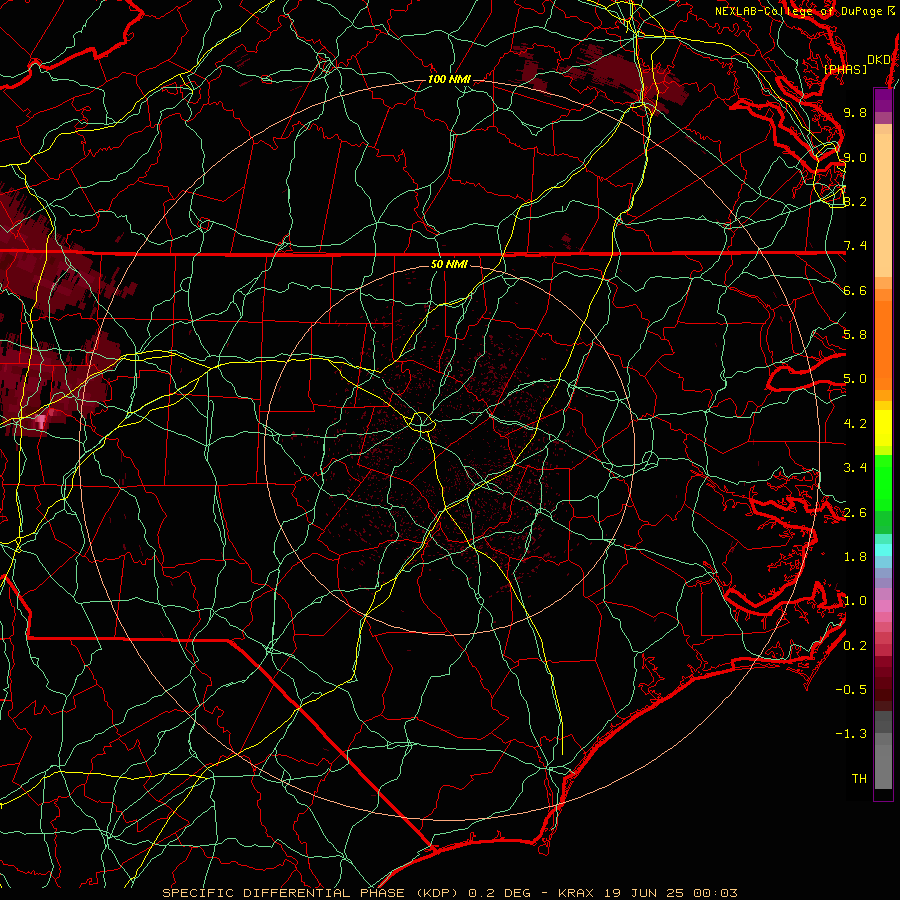Click the 6.6 legend value

[855, 290]
